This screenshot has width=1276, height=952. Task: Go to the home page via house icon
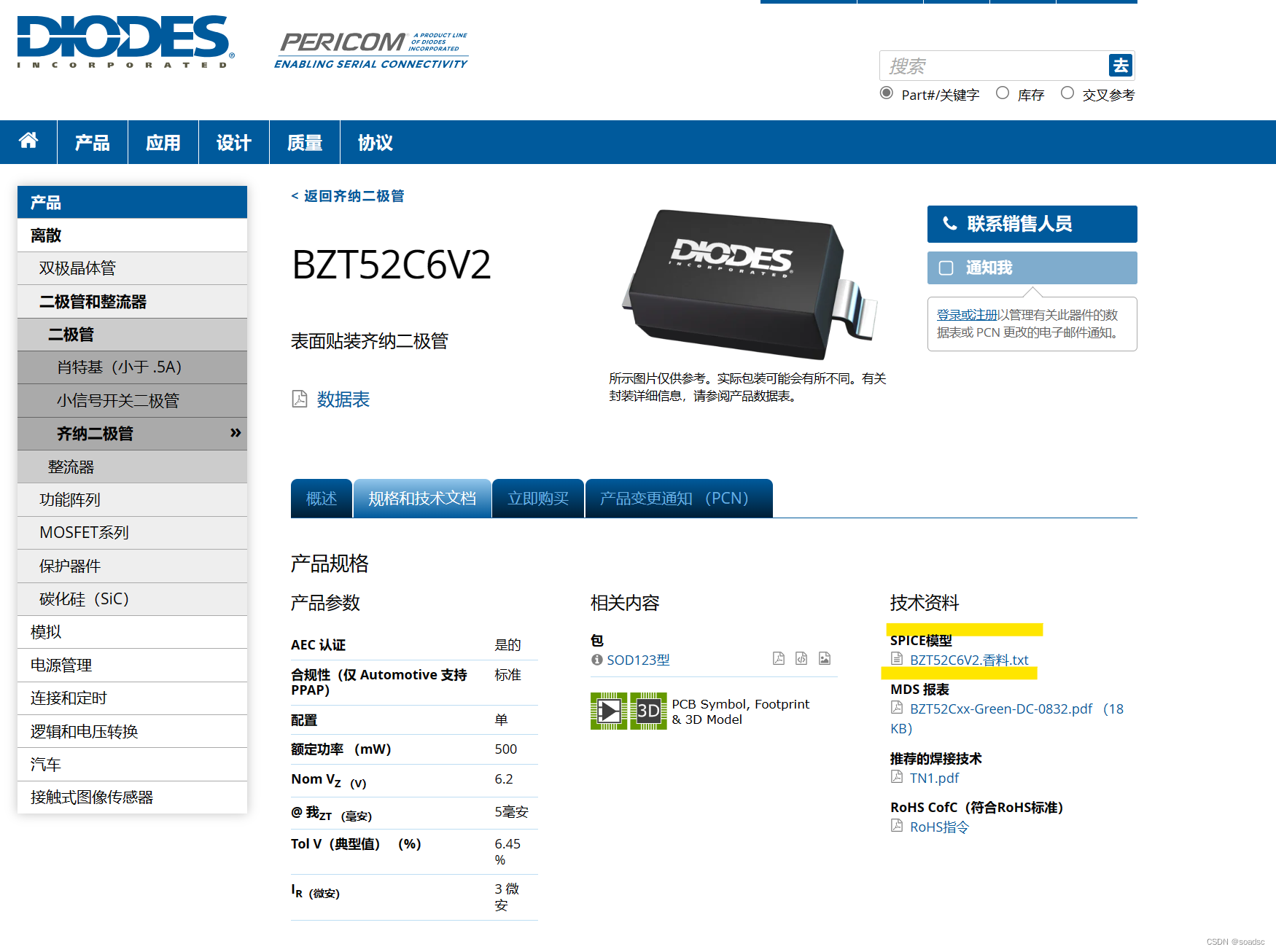pos(28,141)
